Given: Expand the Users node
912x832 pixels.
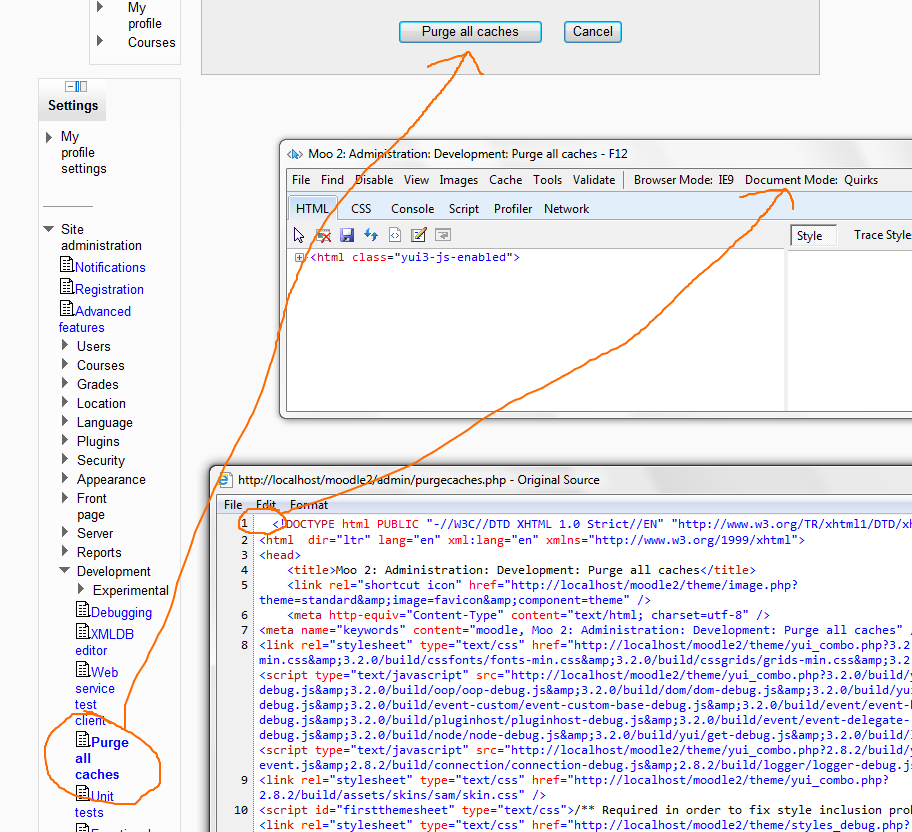Looking at the screenshot, I should [x=65, y=345].
